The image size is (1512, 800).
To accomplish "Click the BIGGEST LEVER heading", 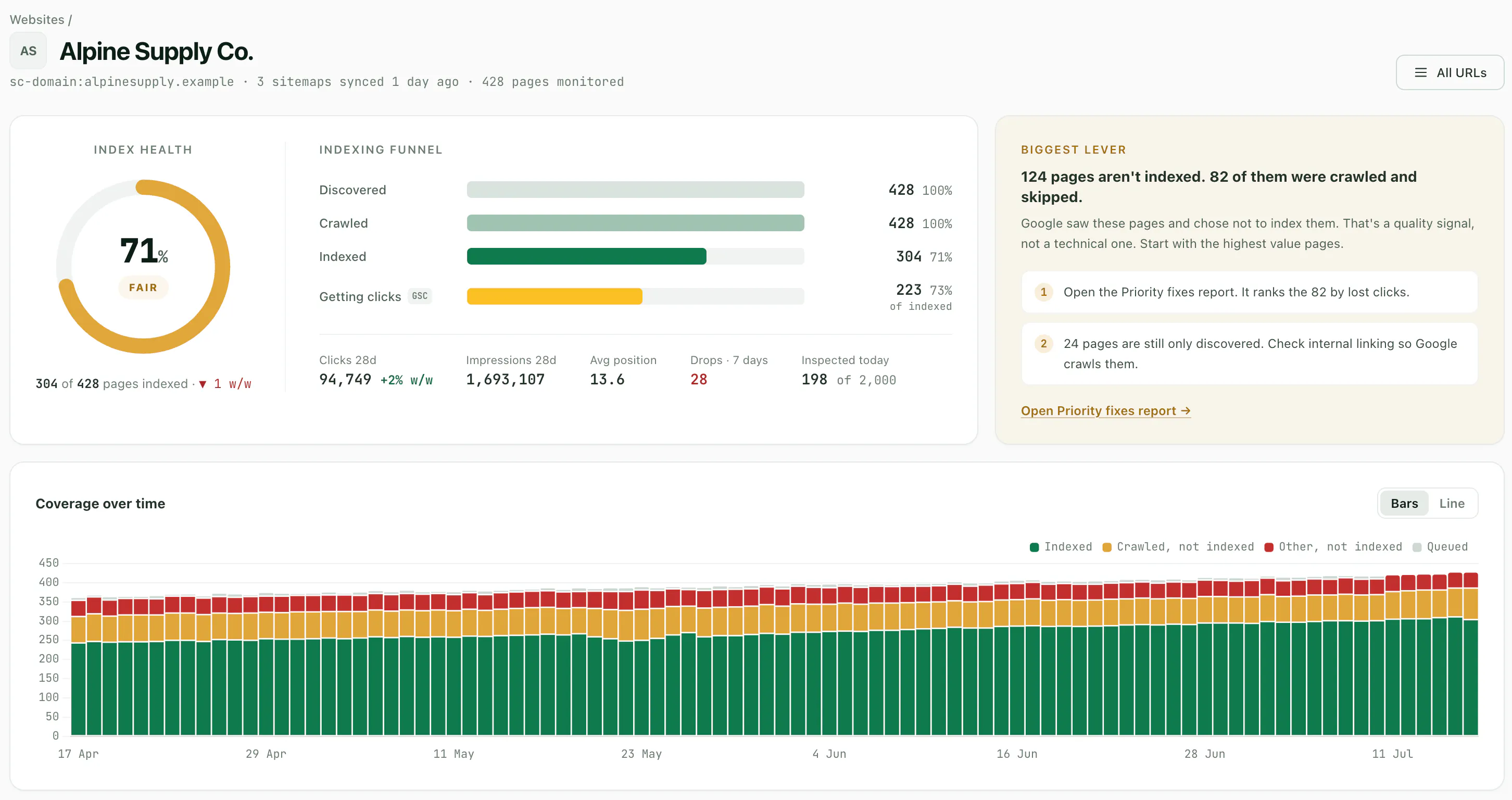I will coord(1073,149).
